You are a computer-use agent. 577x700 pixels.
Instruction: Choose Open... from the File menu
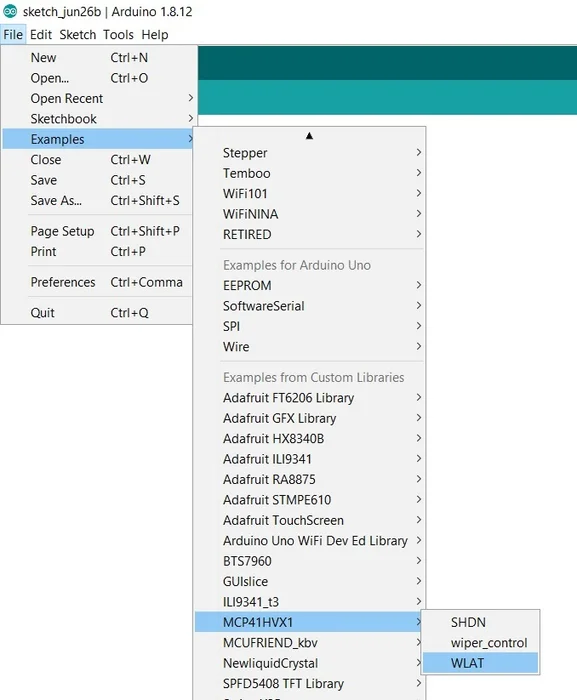pyautogui.click(x=99, y=78)
